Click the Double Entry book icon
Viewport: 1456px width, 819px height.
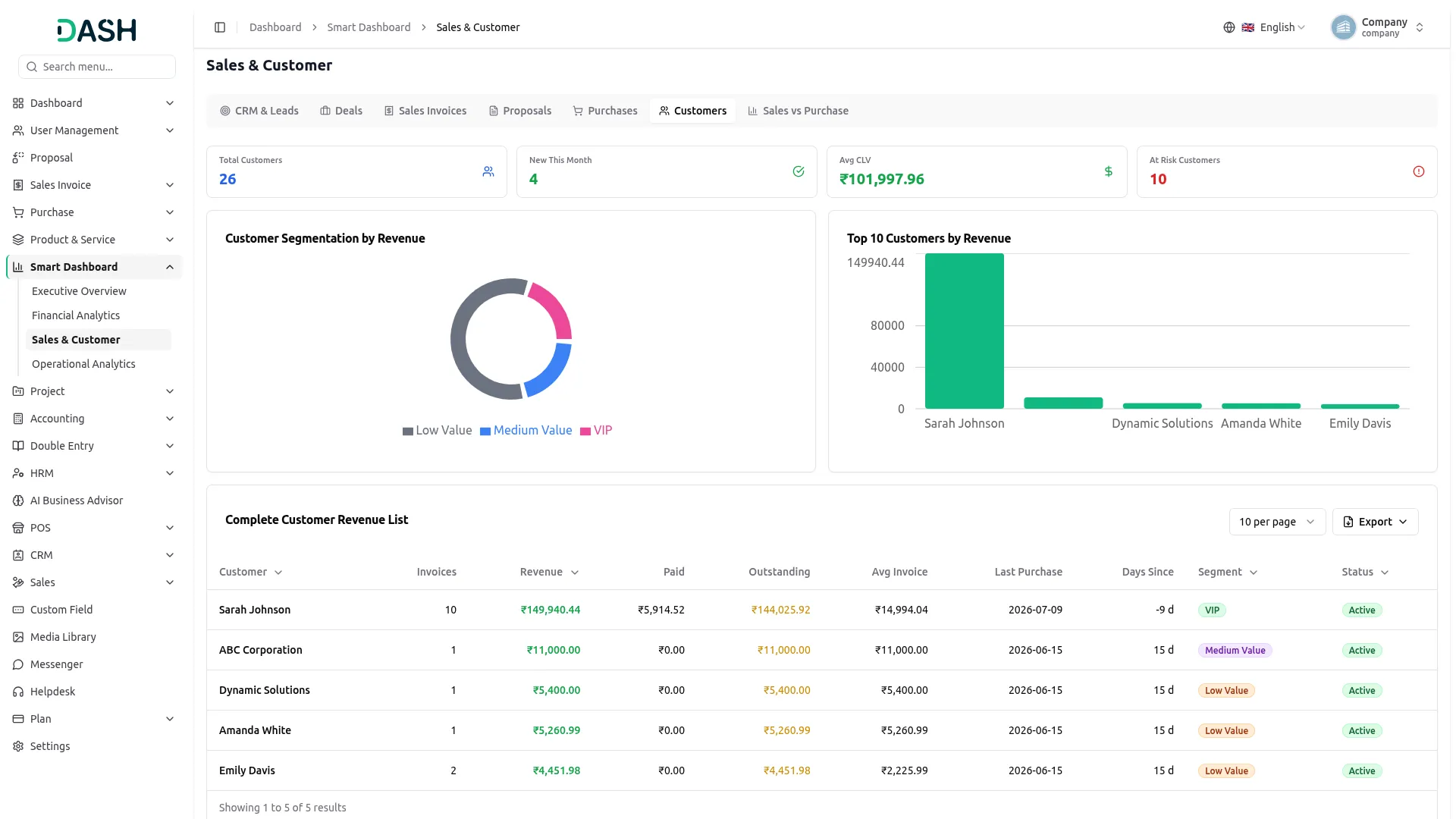coord(18,446)
